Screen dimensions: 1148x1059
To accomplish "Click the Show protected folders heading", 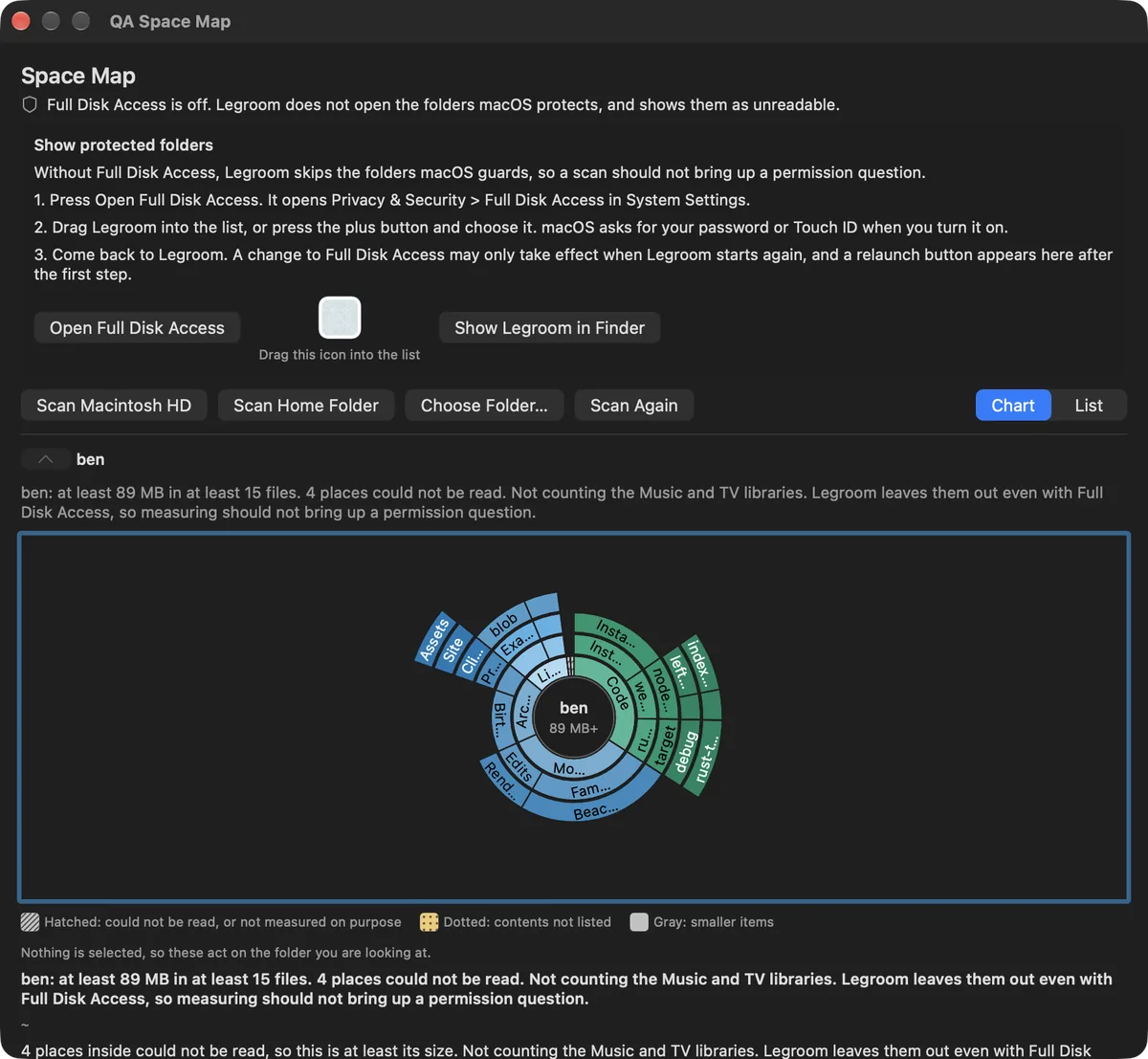I will pos(123,145).
